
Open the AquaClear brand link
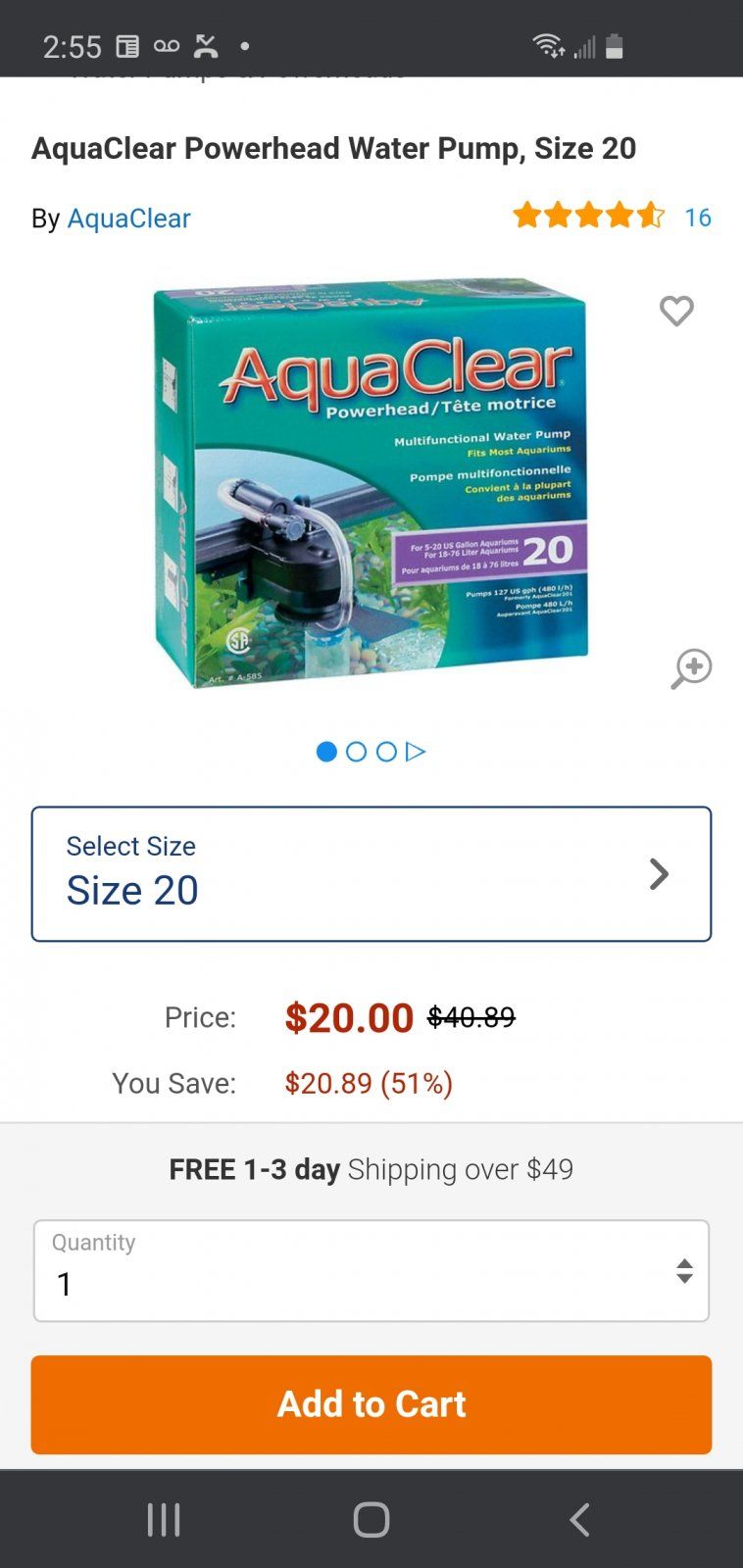(x=128, y=219)
